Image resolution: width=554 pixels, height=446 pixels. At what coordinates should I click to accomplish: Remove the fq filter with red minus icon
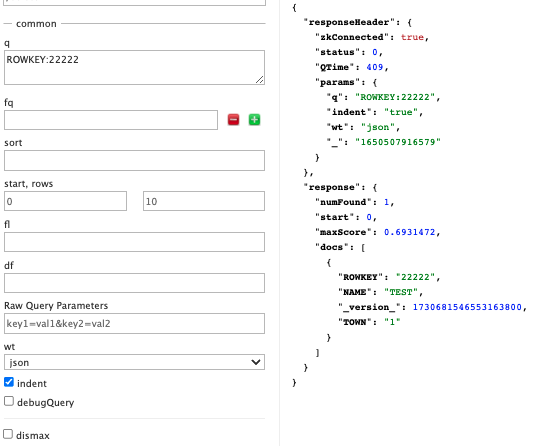point(233,120)
